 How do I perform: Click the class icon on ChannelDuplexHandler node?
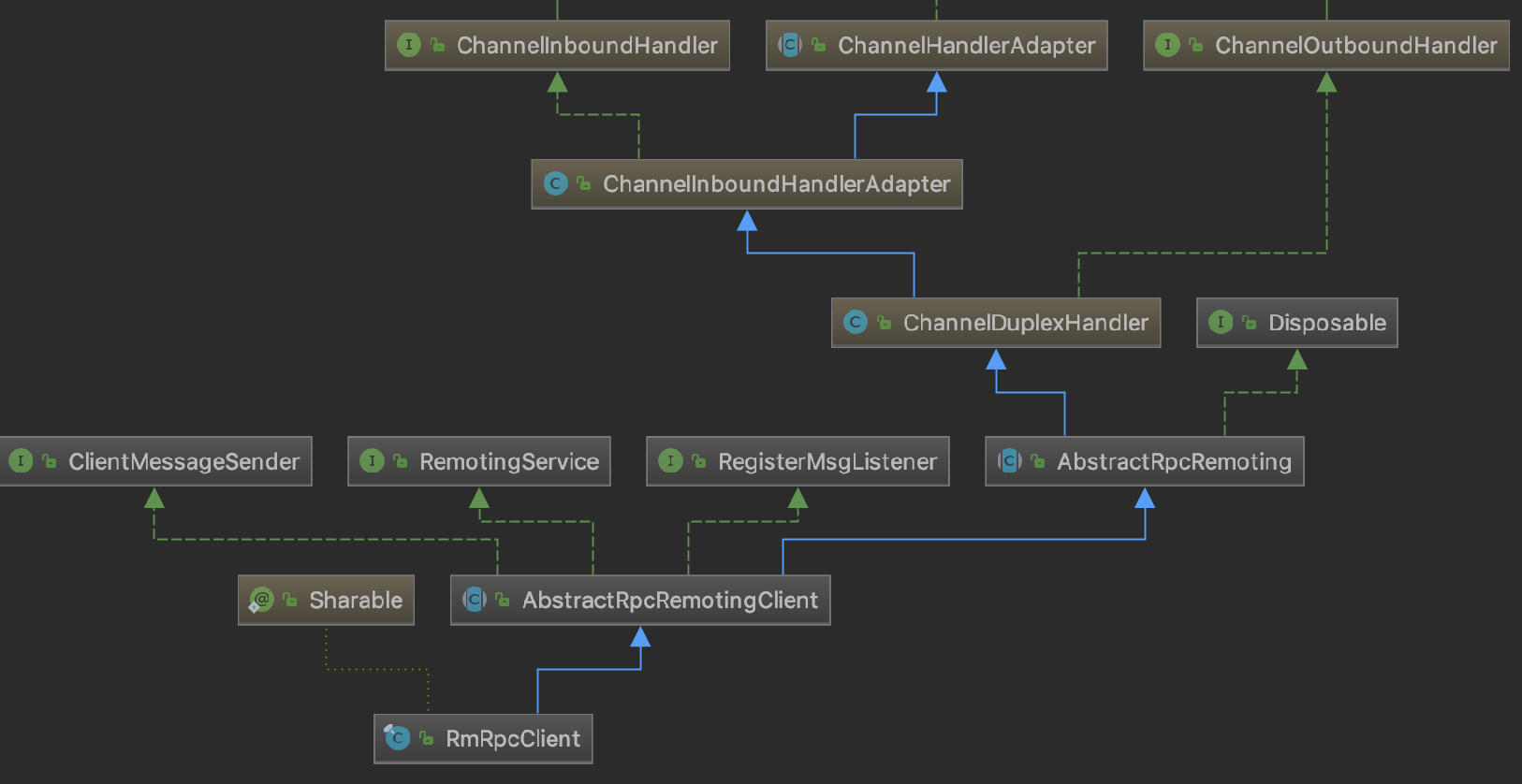click(856, 323)
